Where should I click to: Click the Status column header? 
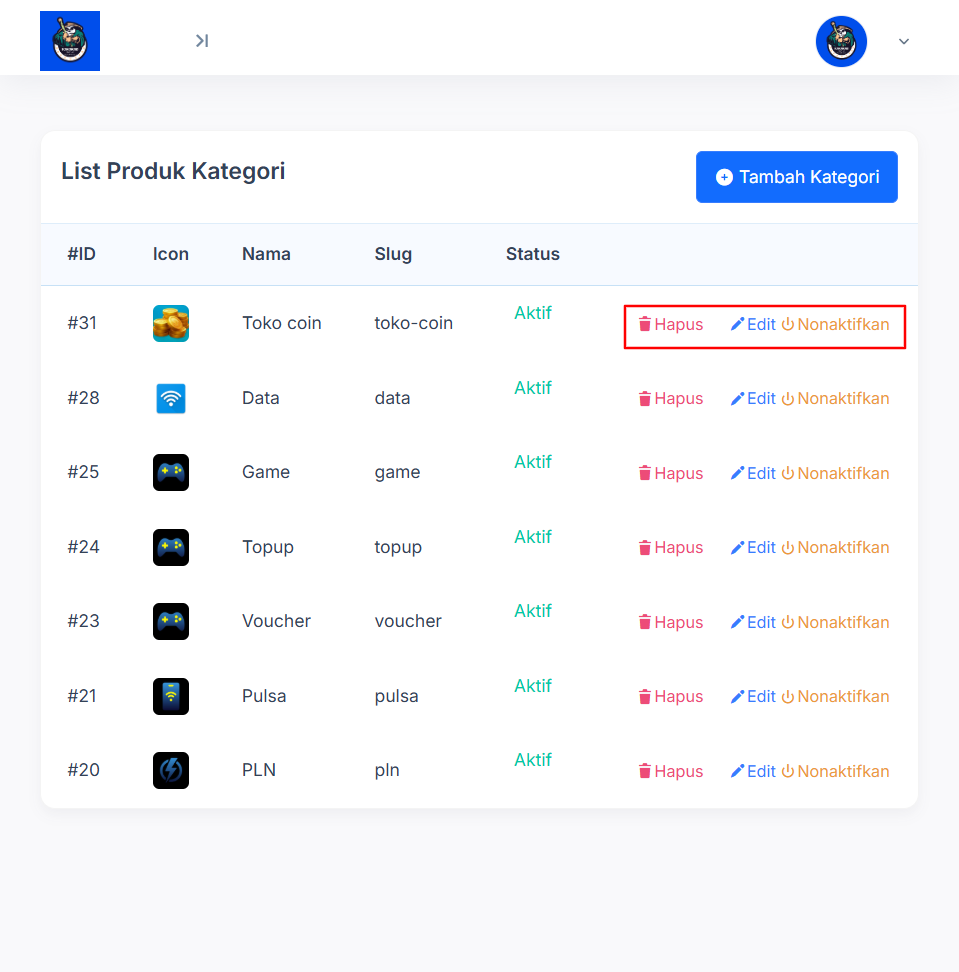[x=533, y=254]
